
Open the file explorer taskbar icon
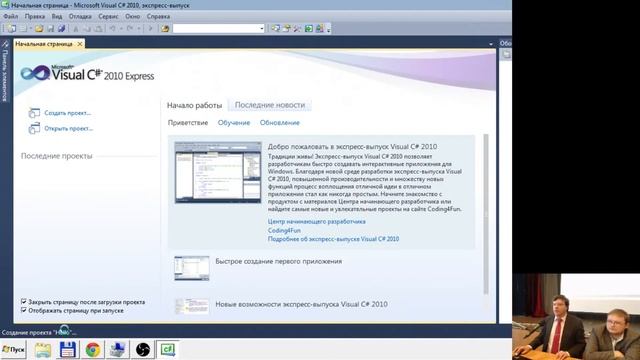[42, 350]
